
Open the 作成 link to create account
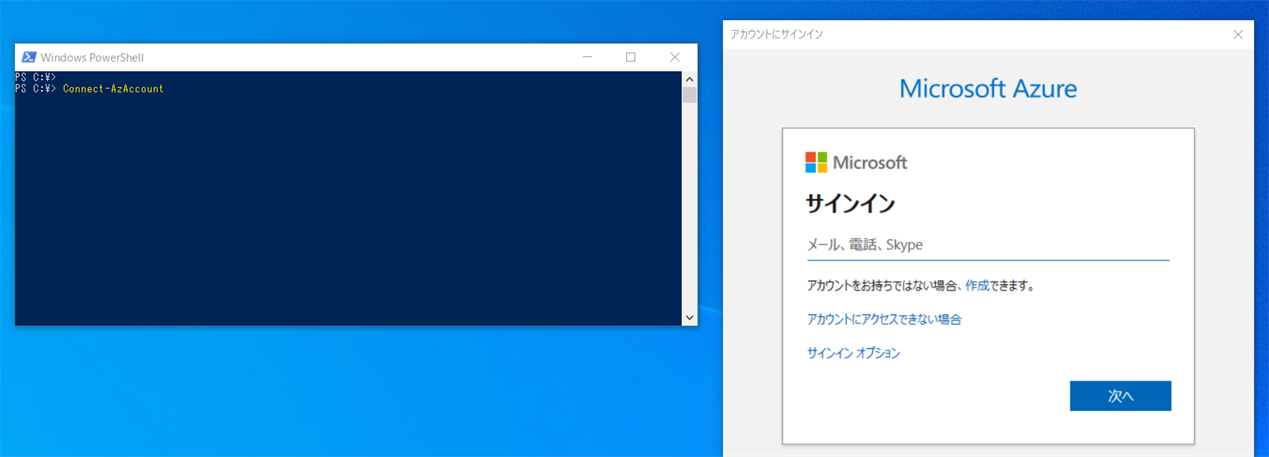coord(977,286)
